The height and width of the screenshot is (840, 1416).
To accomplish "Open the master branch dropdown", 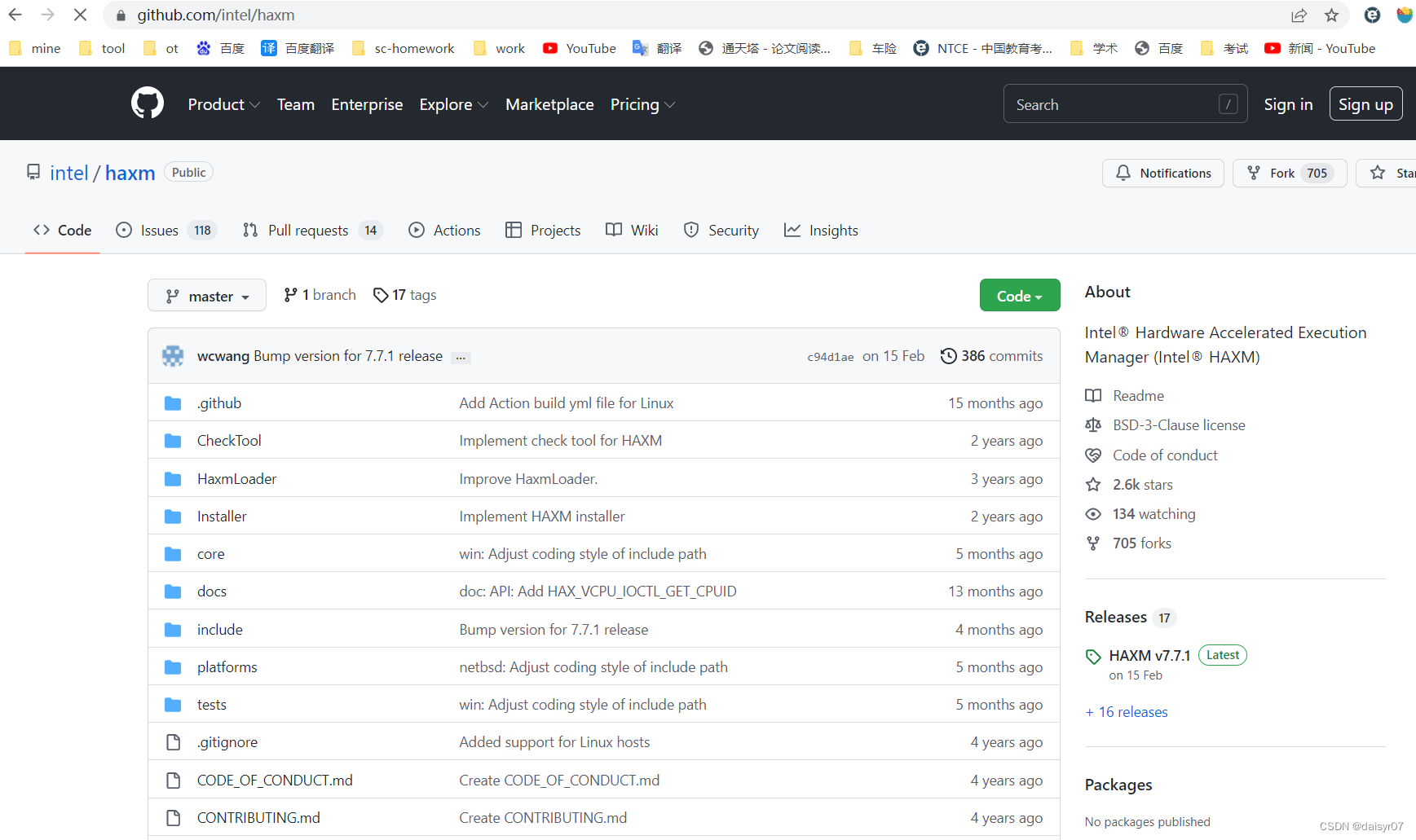I will coord(207,296).
